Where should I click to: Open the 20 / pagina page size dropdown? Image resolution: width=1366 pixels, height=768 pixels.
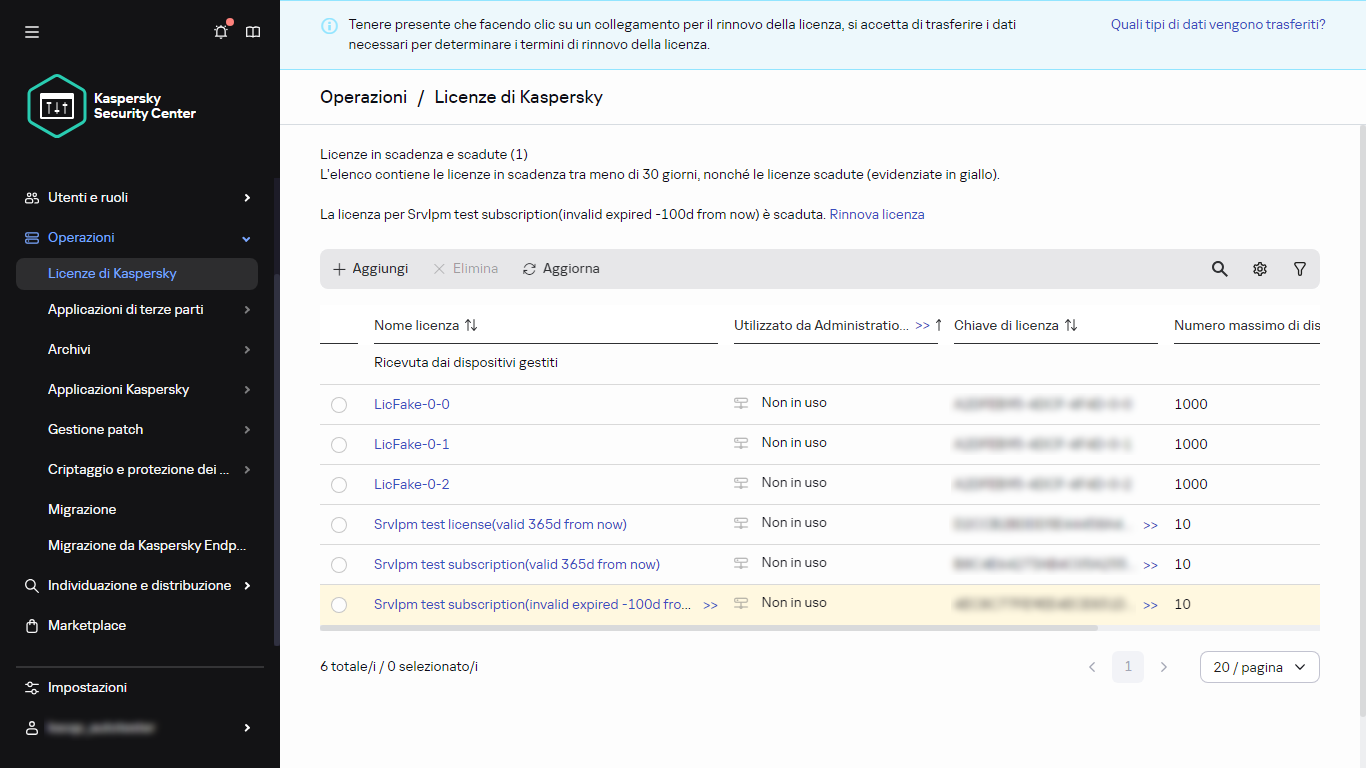click(1259, 667)
